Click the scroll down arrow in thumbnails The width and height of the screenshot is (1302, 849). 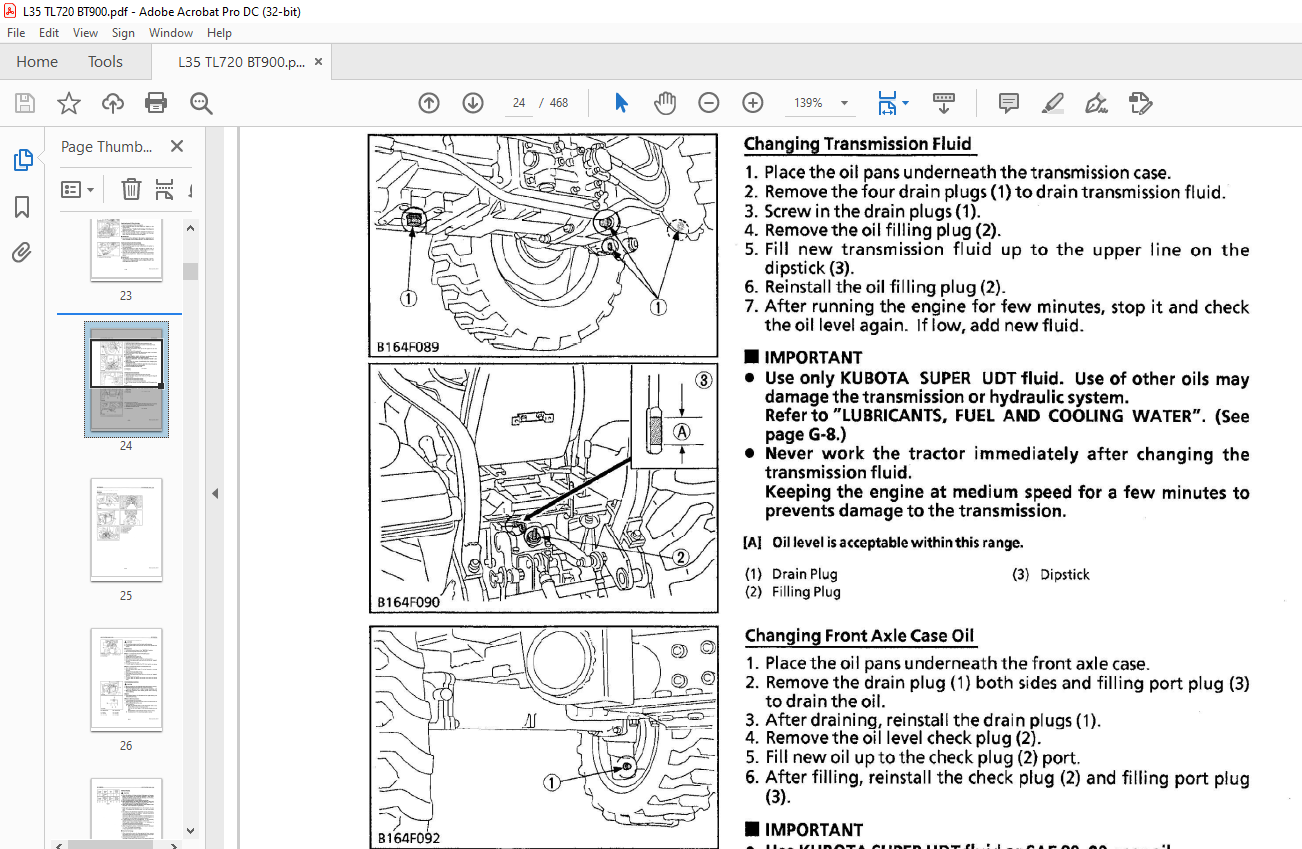click(190, 829)
